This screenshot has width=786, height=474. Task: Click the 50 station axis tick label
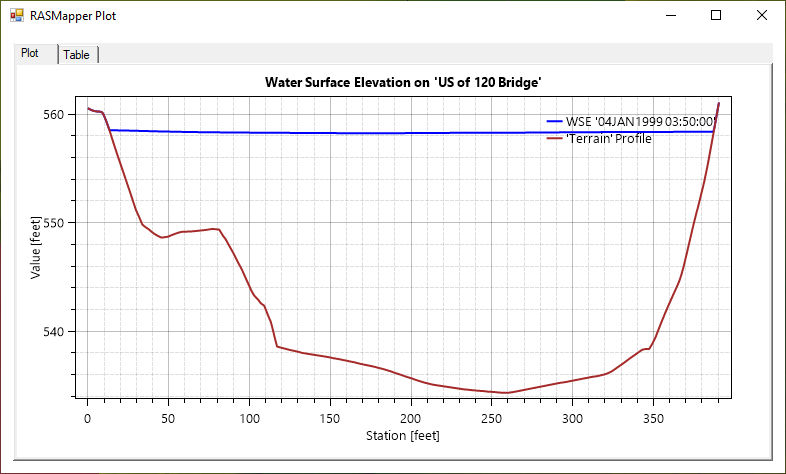(168, 419)
